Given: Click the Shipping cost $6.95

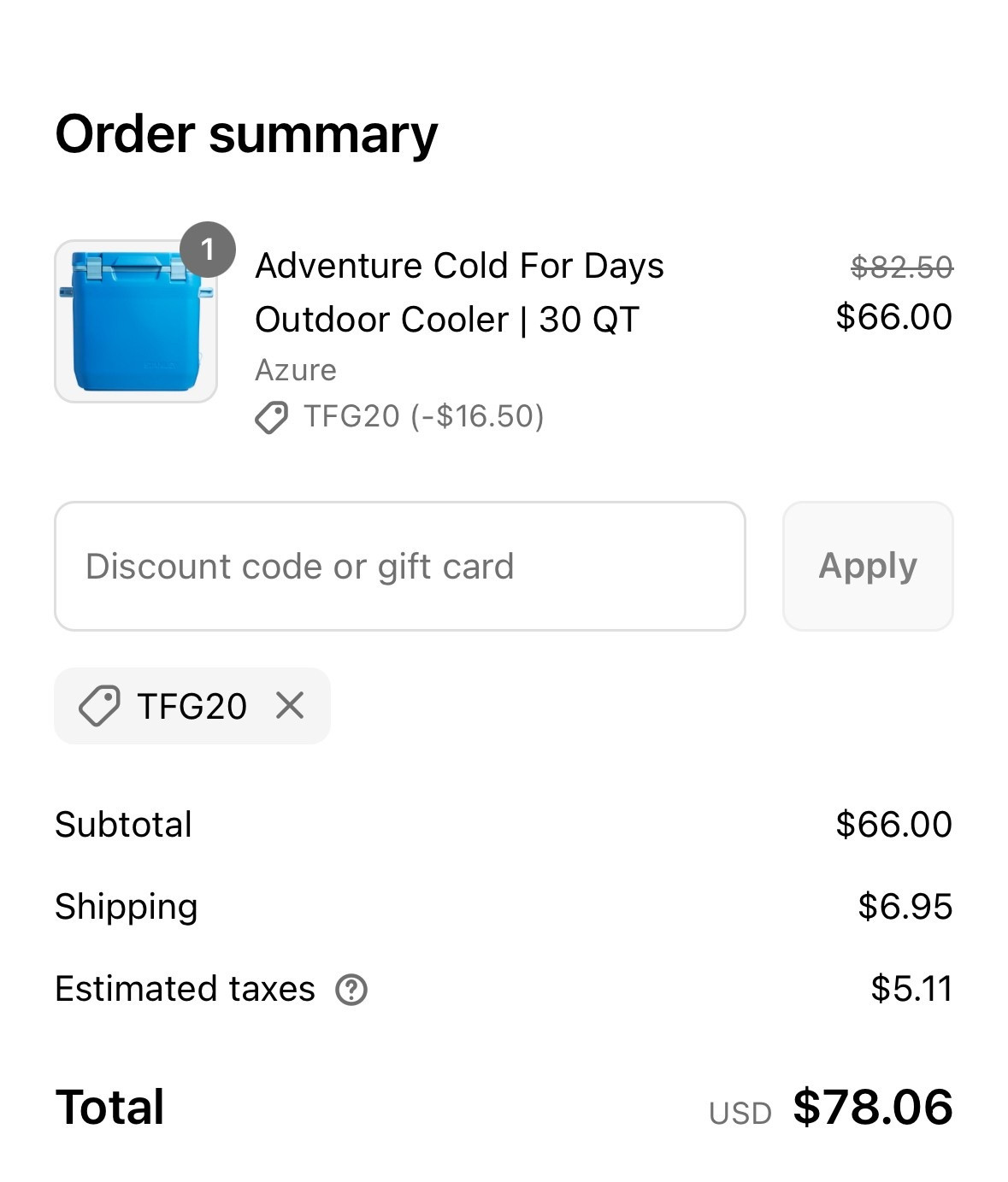Looking at the screenshot, I should [x=906, y=906].
